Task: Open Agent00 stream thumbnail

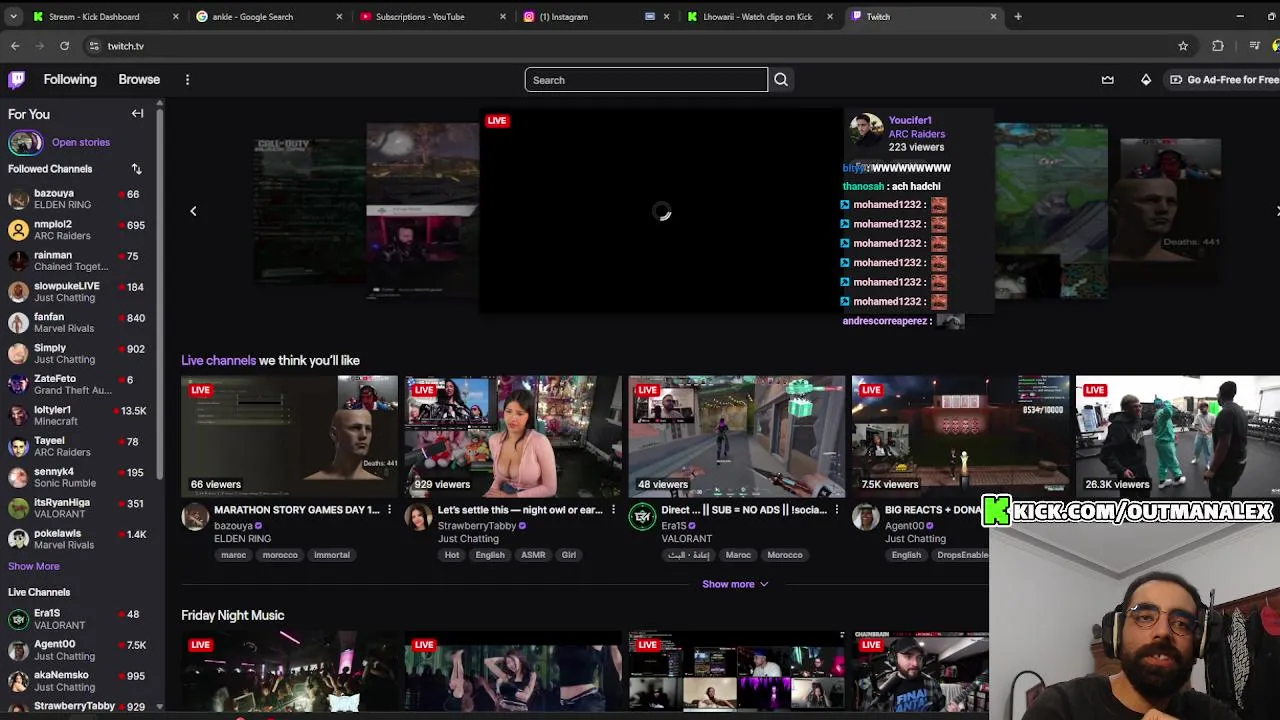Action: point(960,436)
